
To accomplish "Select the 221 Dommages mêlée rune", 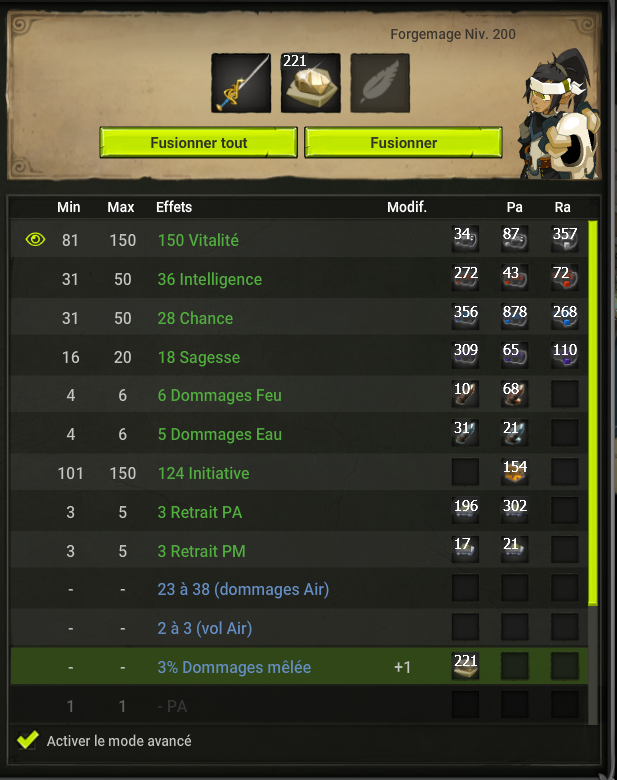I will click(x=465, y=666).
